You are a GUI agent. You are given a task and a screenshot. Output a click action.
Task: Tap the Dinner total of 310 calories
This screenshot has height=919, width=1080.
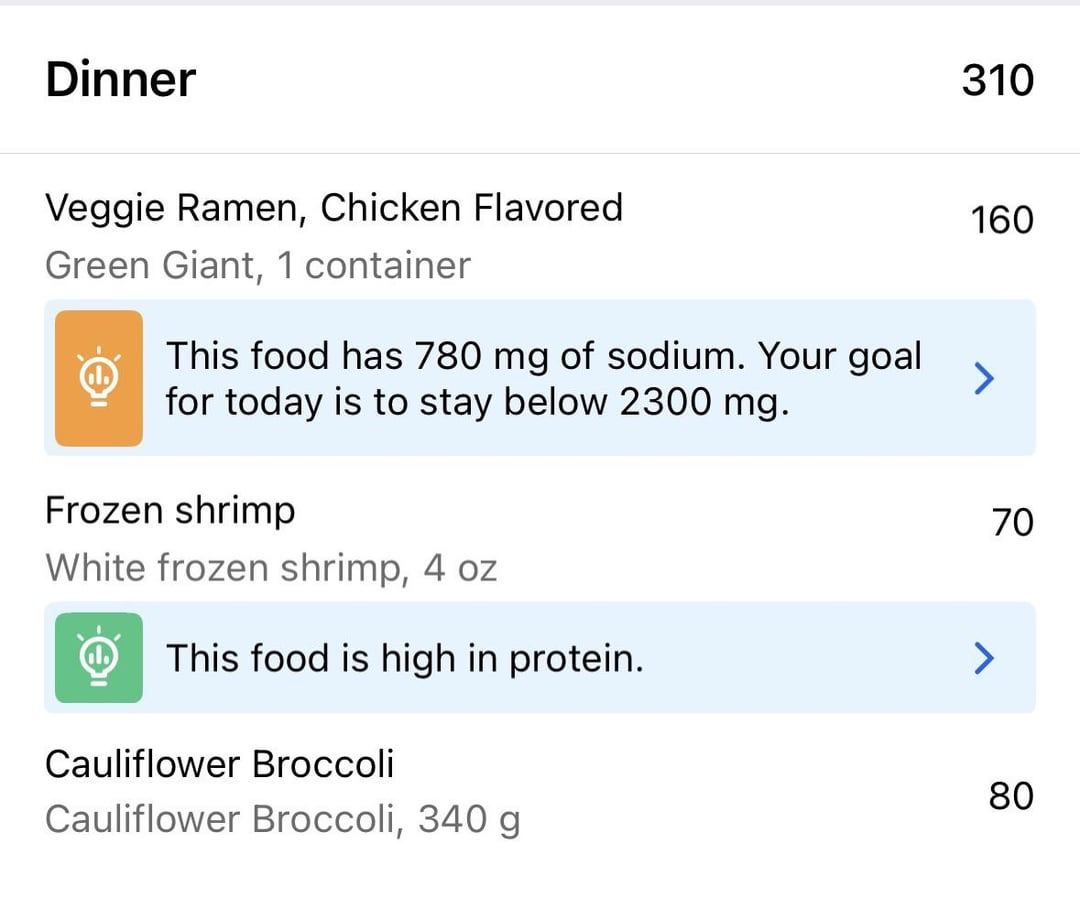pos(997,80)
